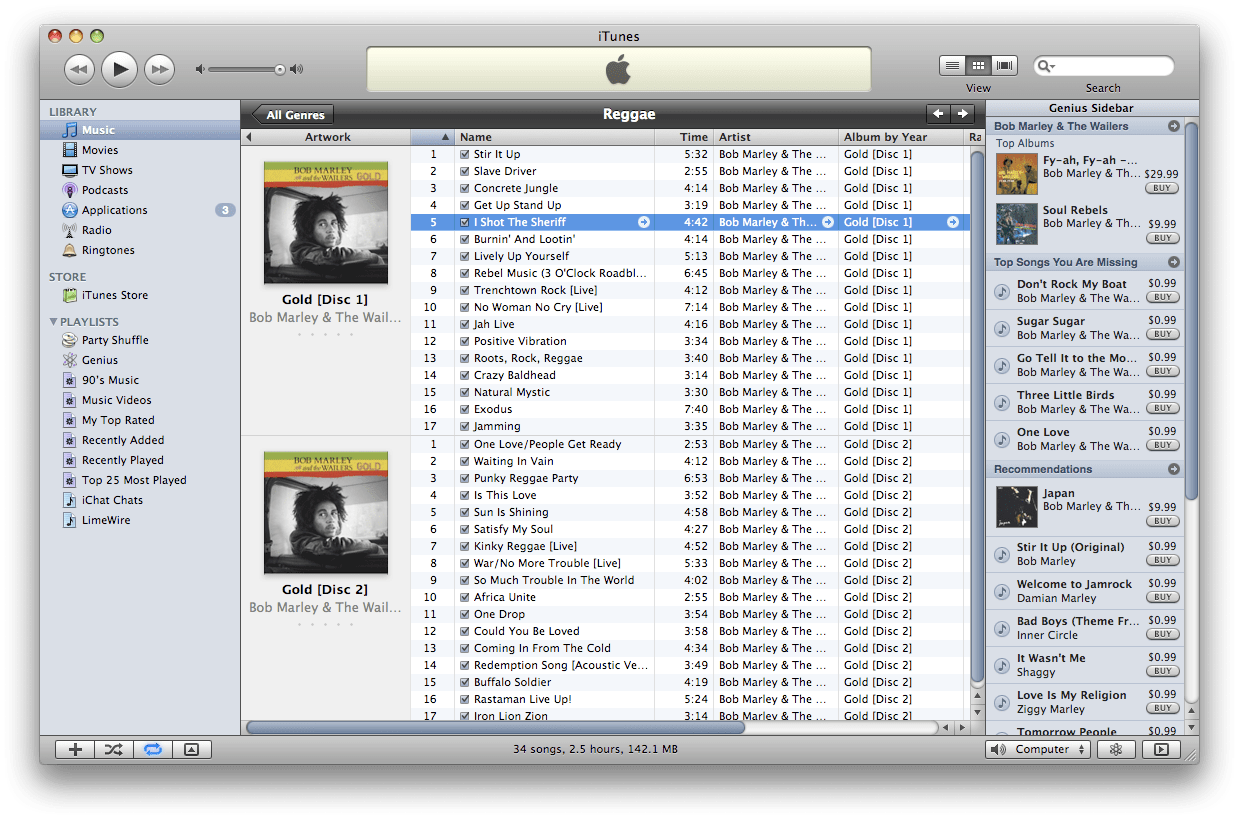This screenshot has height=819, width=1239.
Task: Show or hide album artwork pane
Action: [x=191, y=749]
